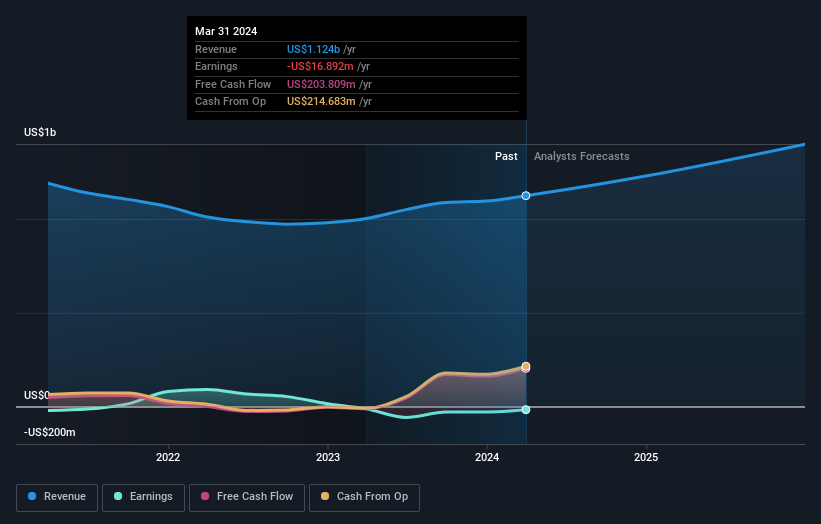Click the Revenue row label in tooltip
Screen dimensions: 821x524
point(216,49)
